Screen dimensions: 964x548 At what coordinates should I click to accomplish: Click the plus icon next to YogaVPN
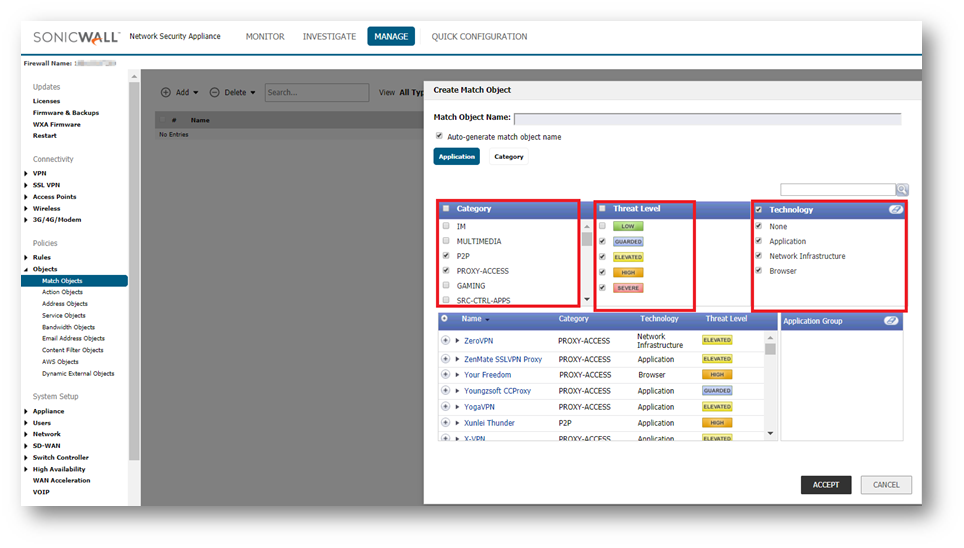(x=445, y=407)
